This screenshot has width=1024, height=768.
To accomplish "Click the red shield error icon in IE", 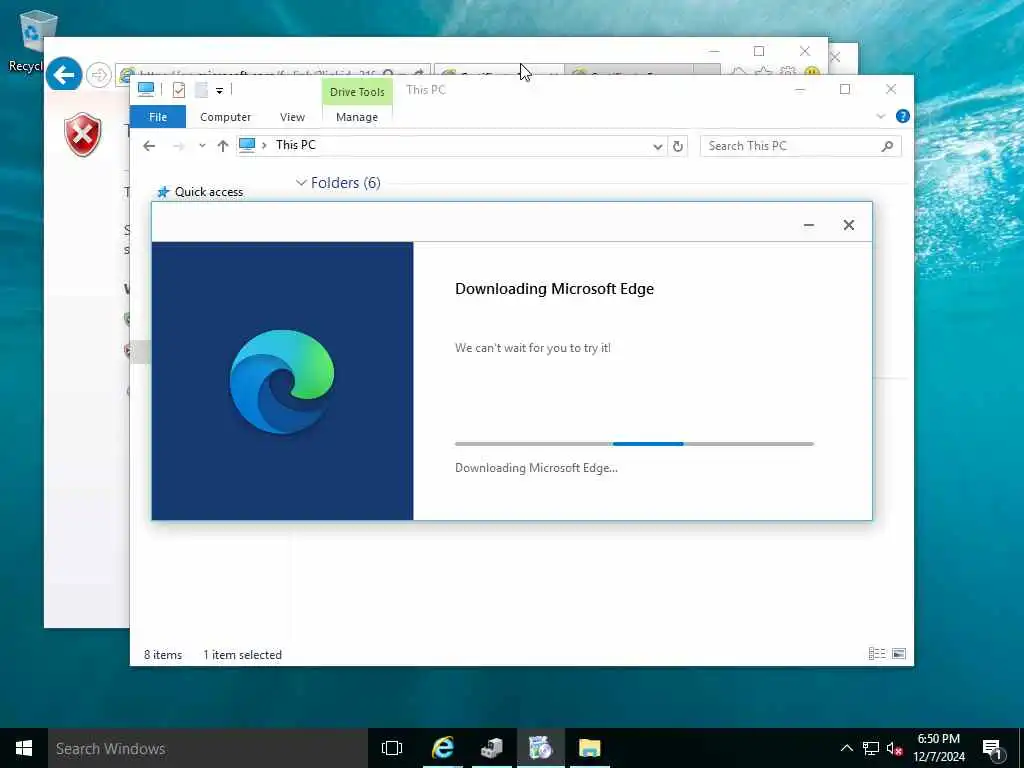I will (83, 135).
